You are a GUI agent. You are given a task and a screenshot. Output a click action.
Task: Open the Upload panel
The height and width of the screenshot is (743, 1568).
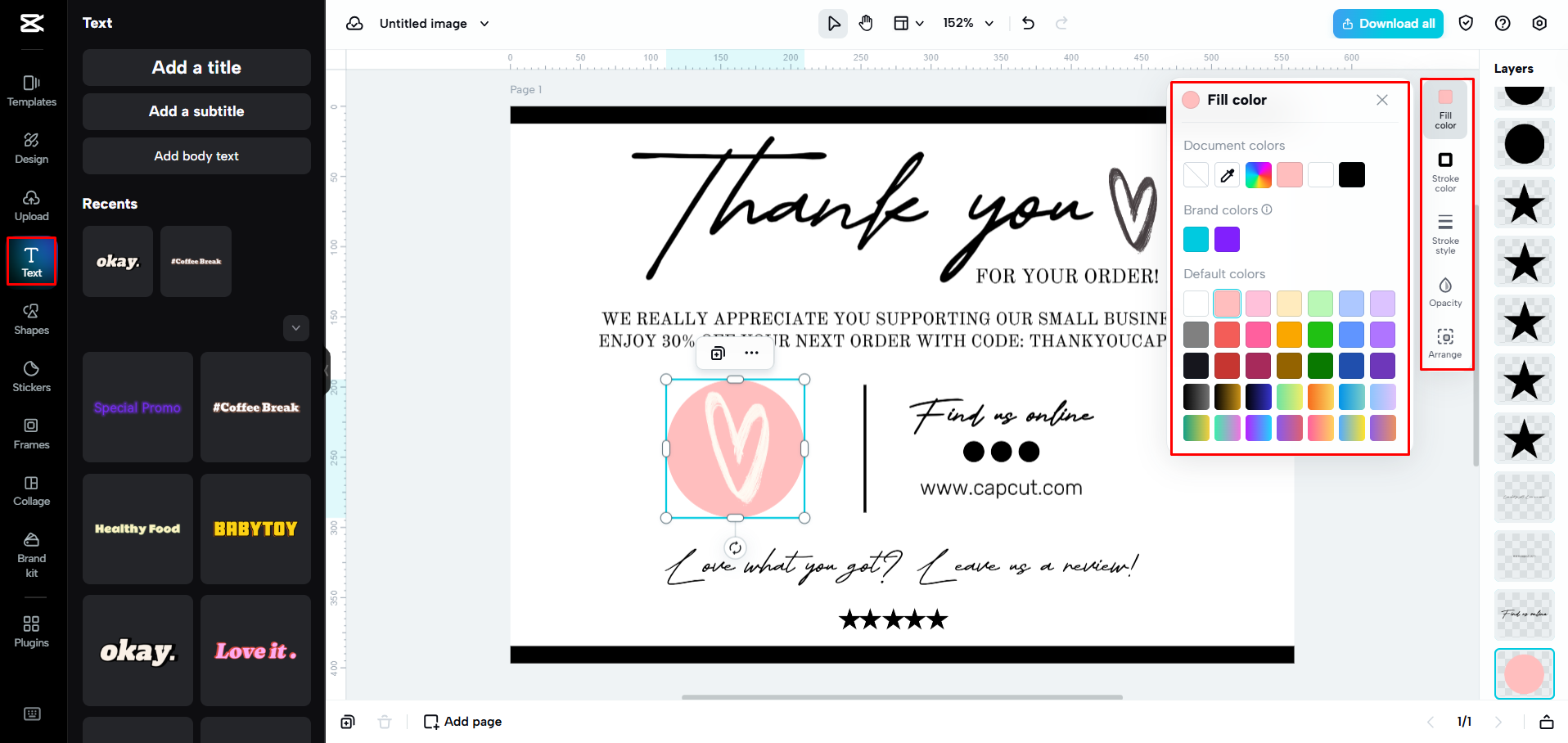[x=32, y=205]
